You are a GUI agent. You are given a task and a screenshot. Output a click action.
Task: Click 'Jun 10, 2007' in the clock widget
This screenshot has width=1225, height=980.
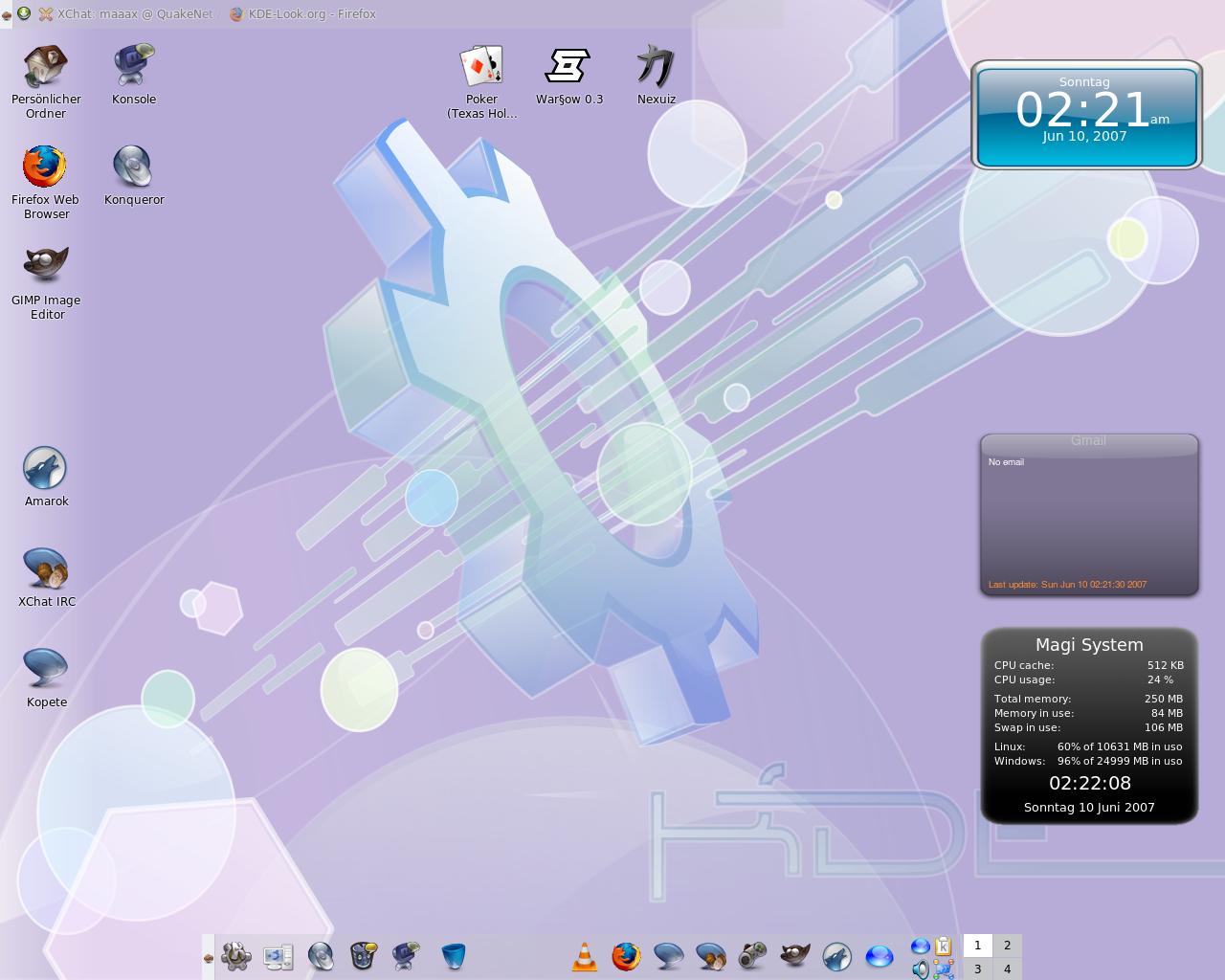(1084, 136)
